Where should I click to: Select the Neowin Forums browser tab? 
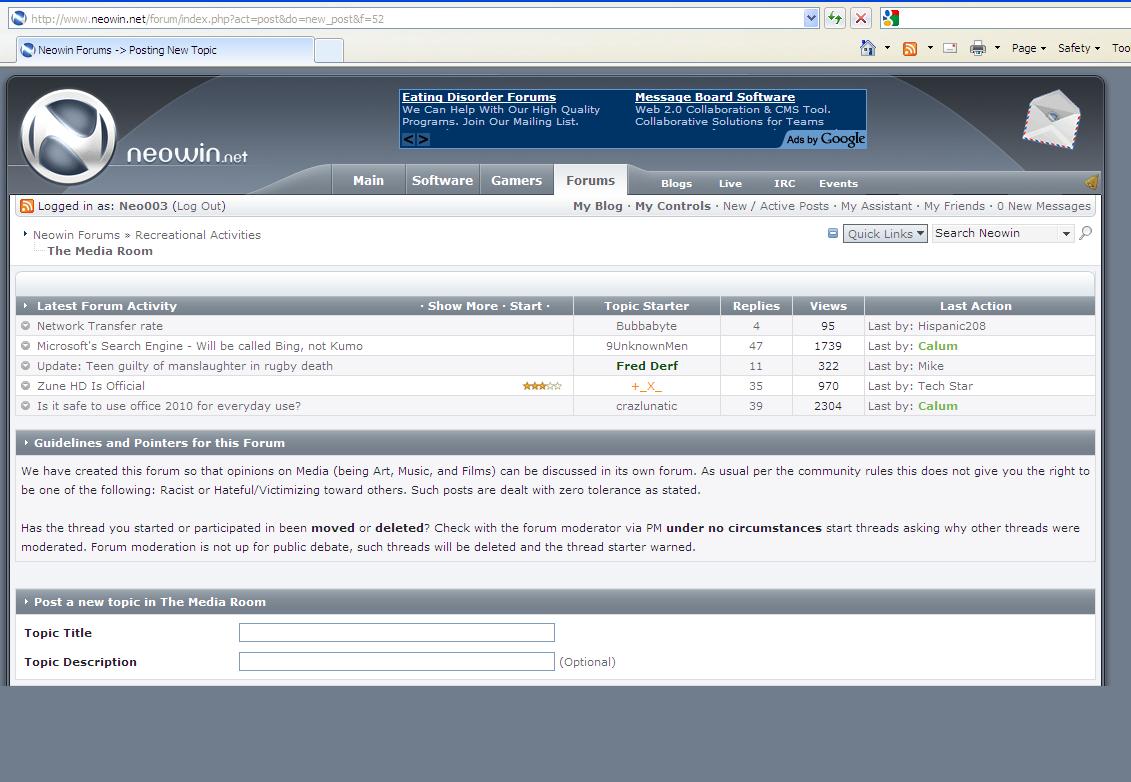coord(165,50)
